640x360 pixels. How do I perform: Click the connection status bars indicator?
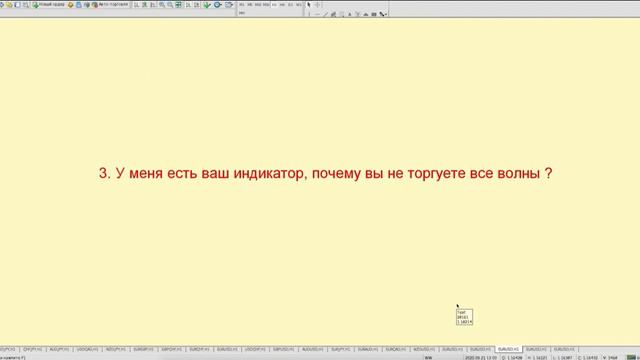tap(631, 358)
